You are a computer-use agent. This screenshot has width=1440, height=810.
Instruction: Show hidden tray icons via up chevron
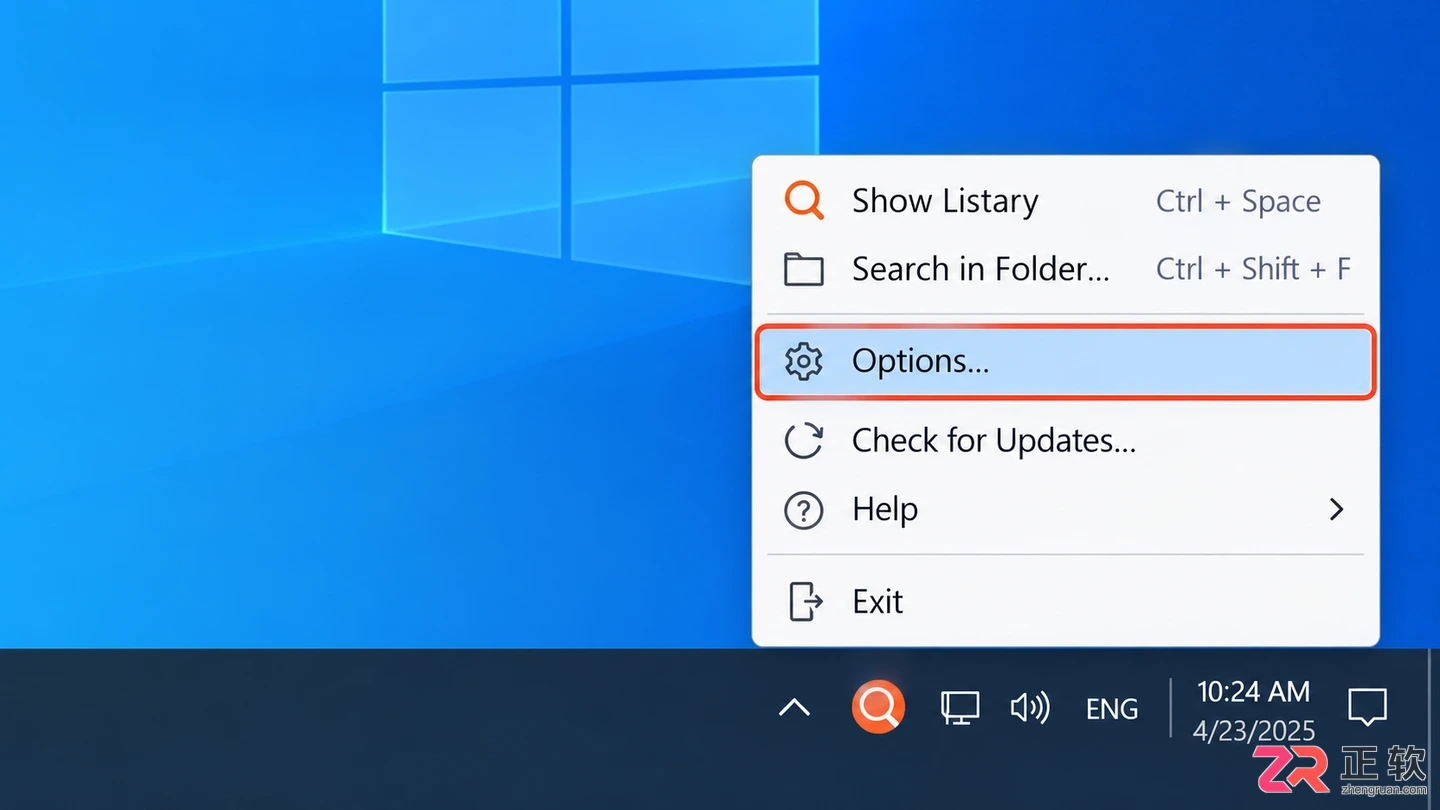tap(794, 708)
